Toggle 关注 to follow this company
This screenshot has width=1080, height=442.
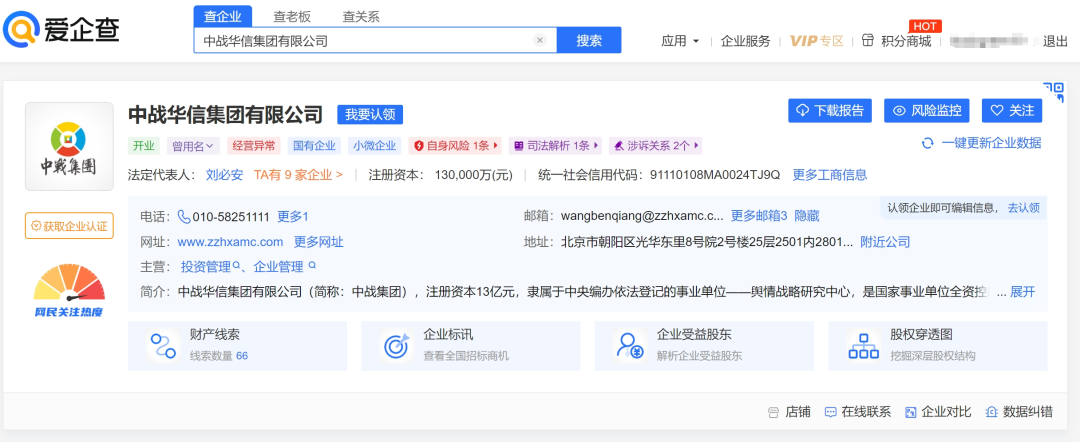click(1011, 110)
